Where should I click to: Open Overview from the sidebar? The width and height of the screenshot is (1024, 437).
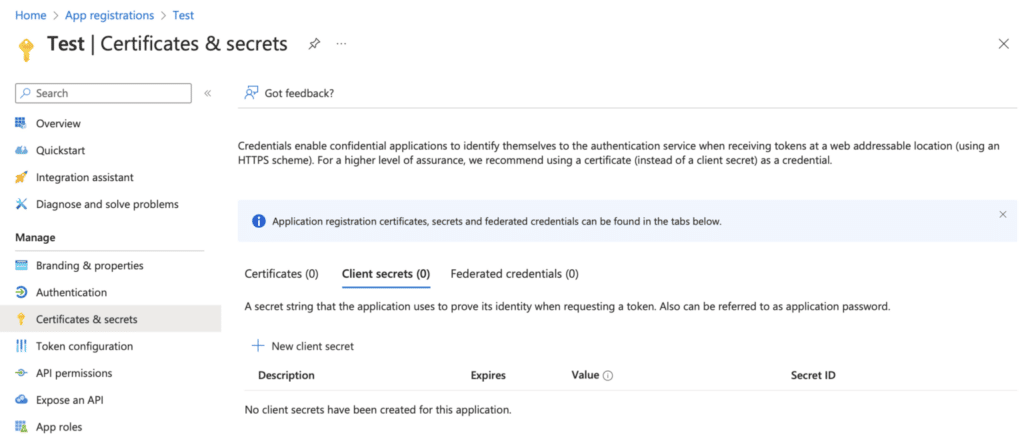[58, 123]
